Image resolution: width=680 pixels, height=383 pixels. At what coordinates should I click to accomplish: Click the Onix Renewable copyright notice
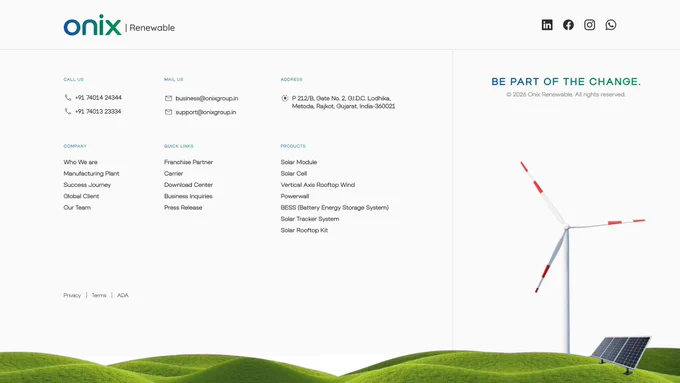pyautogui.click(x=566, y=95)
